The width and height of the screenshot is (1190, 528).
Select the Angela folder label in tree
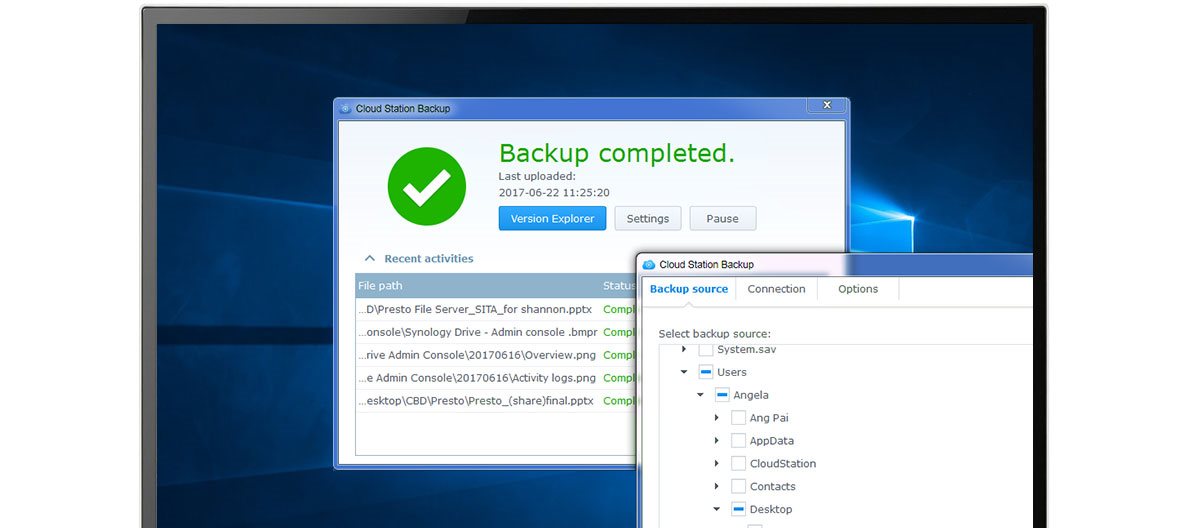point(751,394)
